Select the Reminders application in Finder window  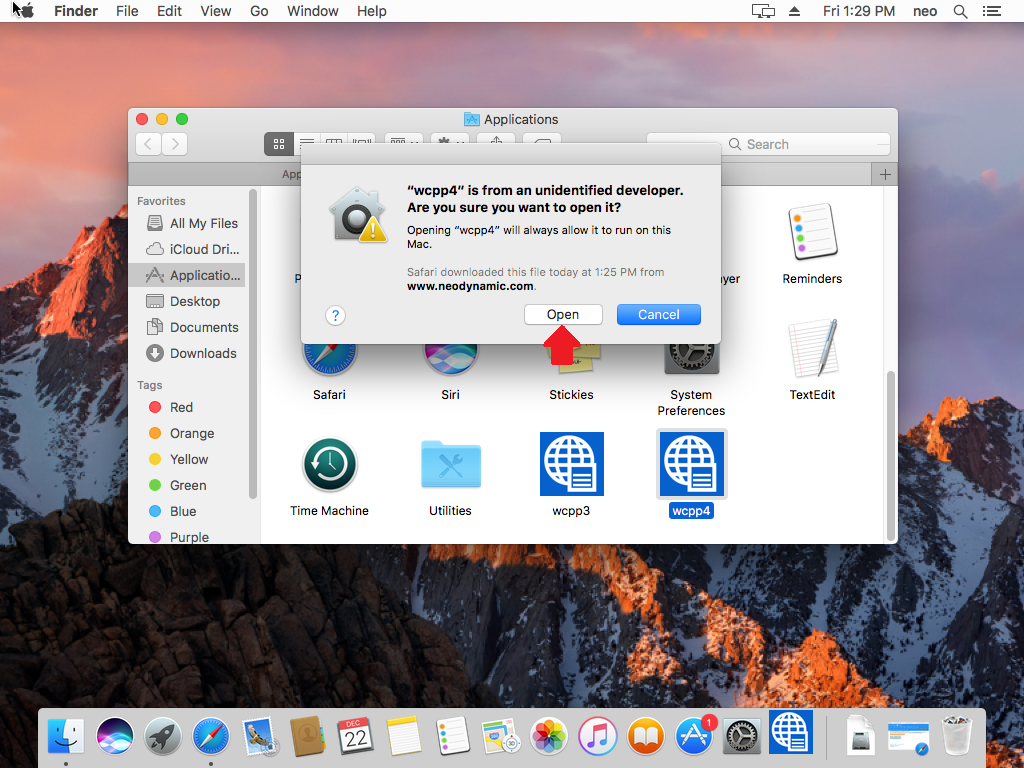pos(812,232)
